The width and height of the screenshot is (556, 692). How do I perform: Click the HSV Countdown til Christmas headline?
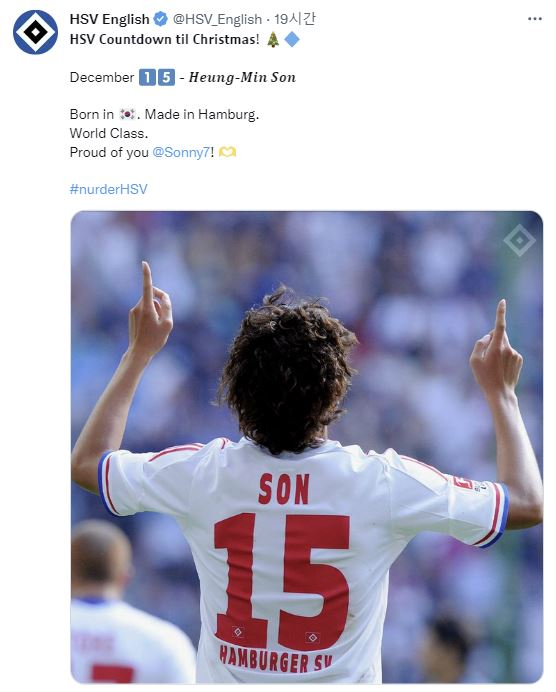[x=165, y=40]
